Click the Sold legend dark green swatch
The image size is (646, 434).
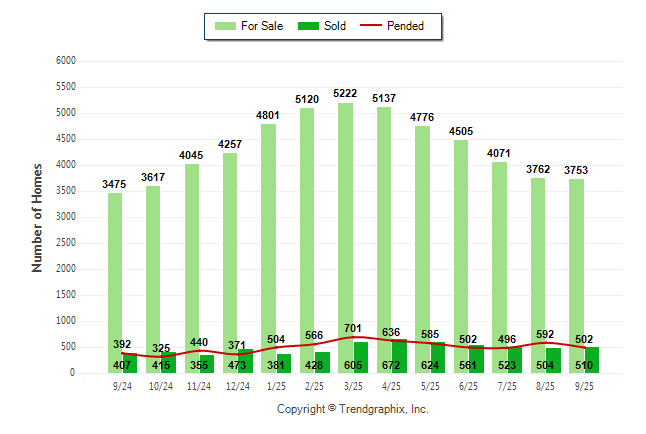click(x=308, y=26)
